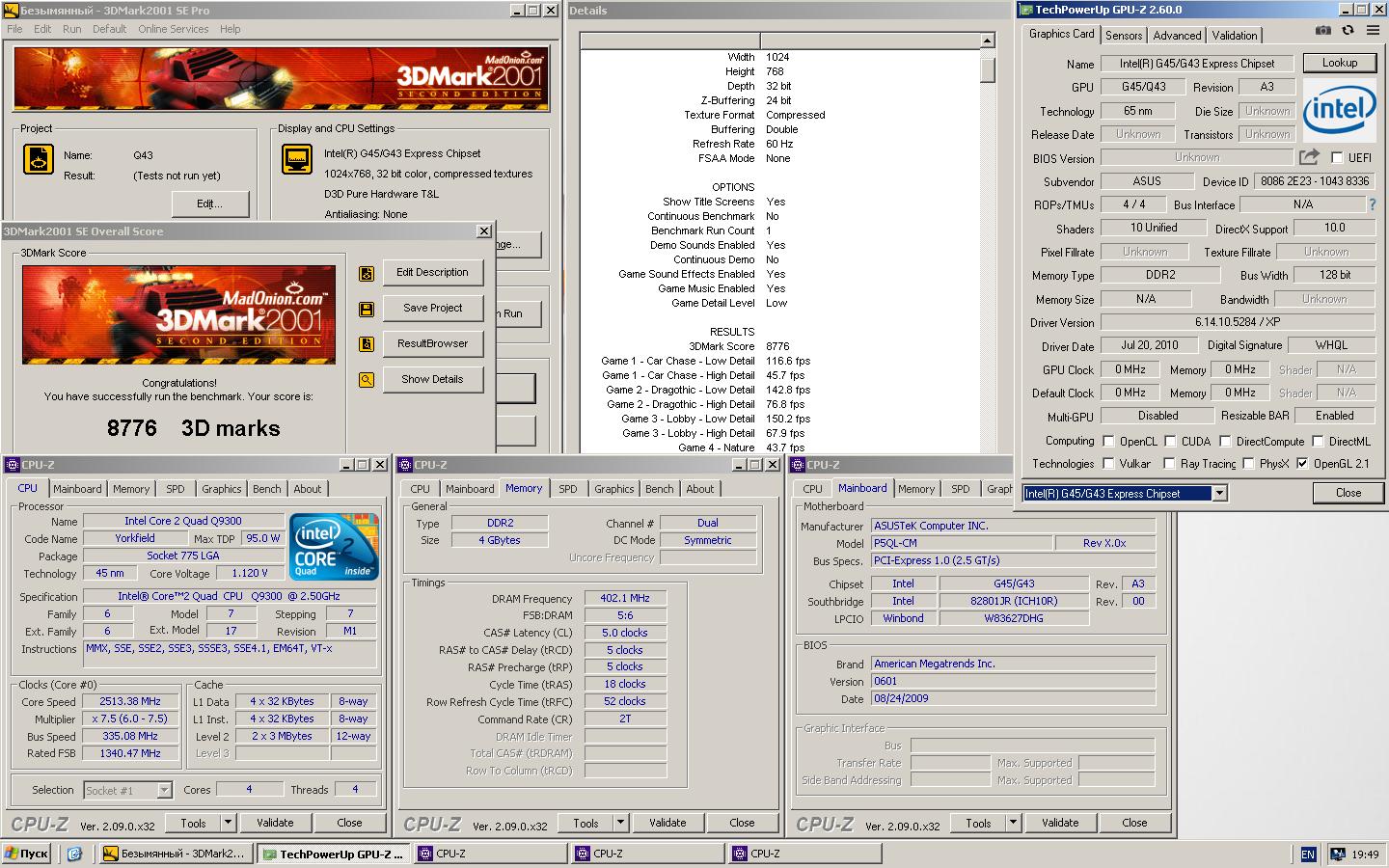Open Bench tab in CPU-Z CPU window

pos(267,489)
